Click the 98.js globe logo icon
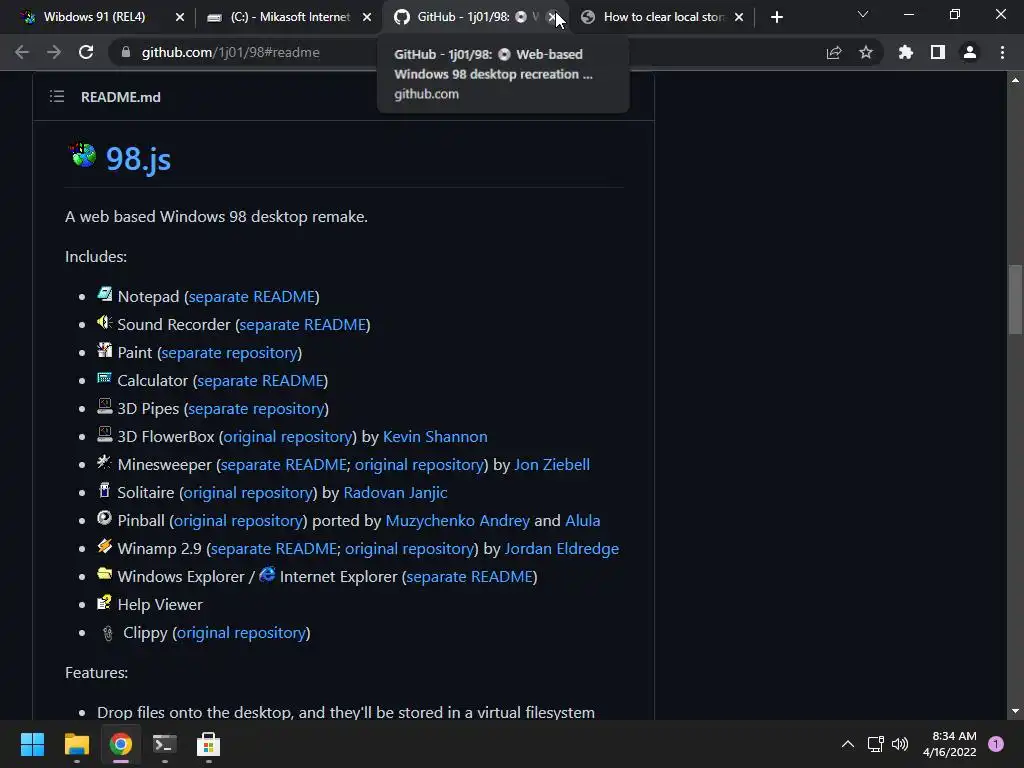Image resolution: width=1024 pixels, height=768 pixels. click(83, 155)
